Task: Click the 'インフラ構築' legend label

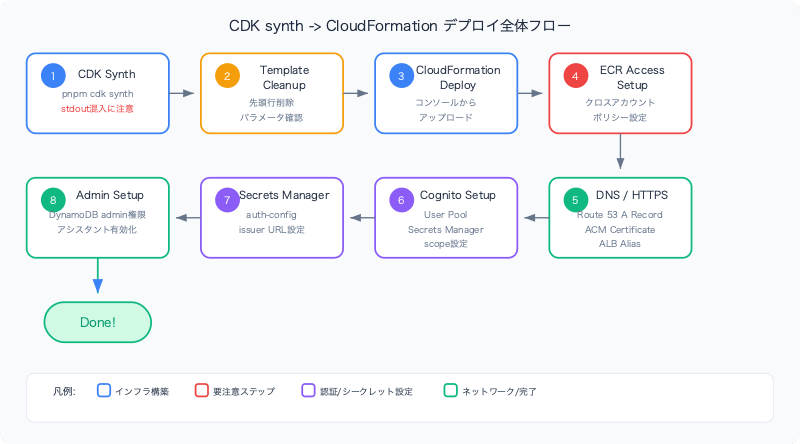Action: 142,391
